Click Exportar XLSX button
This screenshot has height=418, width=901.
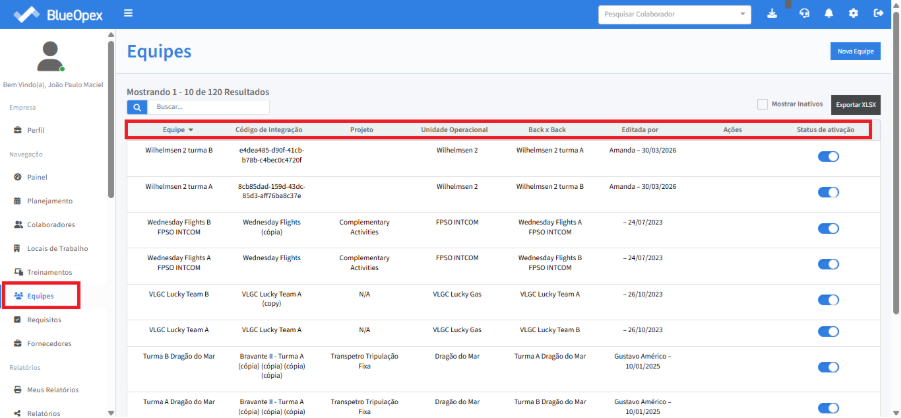tap(856, 105)
